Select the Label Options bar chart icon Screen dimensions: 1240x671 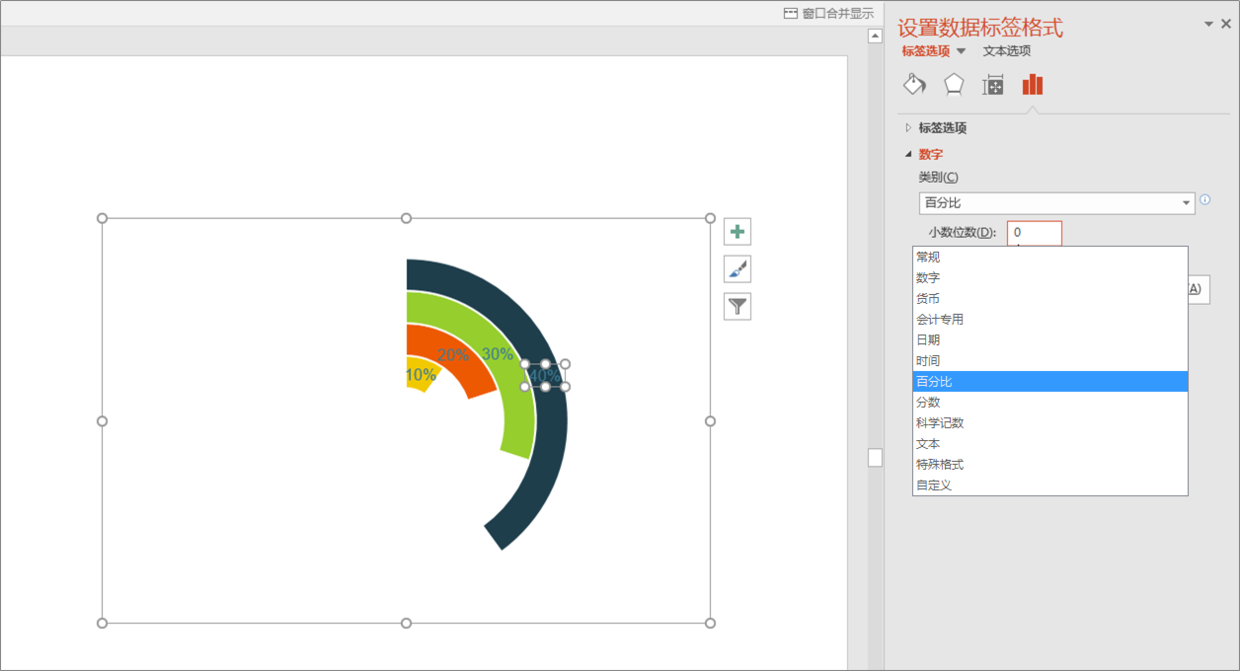pyautogui.click(x=1032, y=85)
